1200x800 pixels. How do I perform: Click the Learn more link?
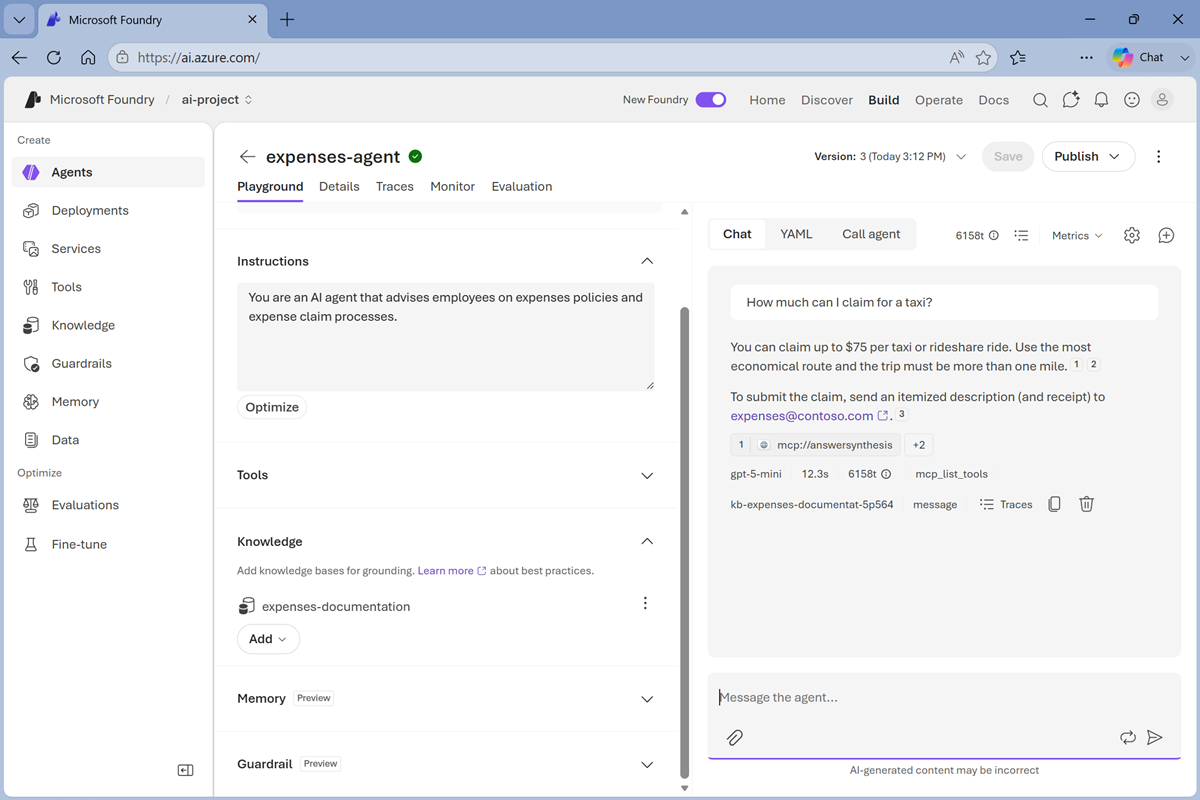pyautogui.click(x=452, y=571)
